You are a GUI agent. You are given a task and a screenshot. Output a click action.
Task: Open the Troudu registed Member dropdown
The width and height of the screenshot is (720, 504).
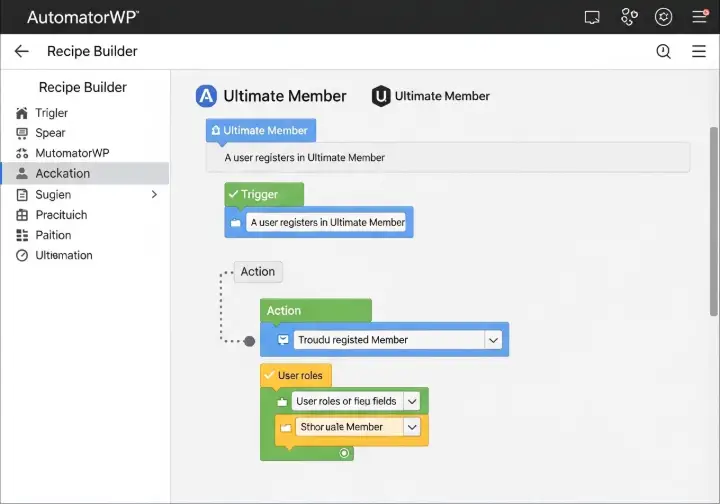coord(492,340)
